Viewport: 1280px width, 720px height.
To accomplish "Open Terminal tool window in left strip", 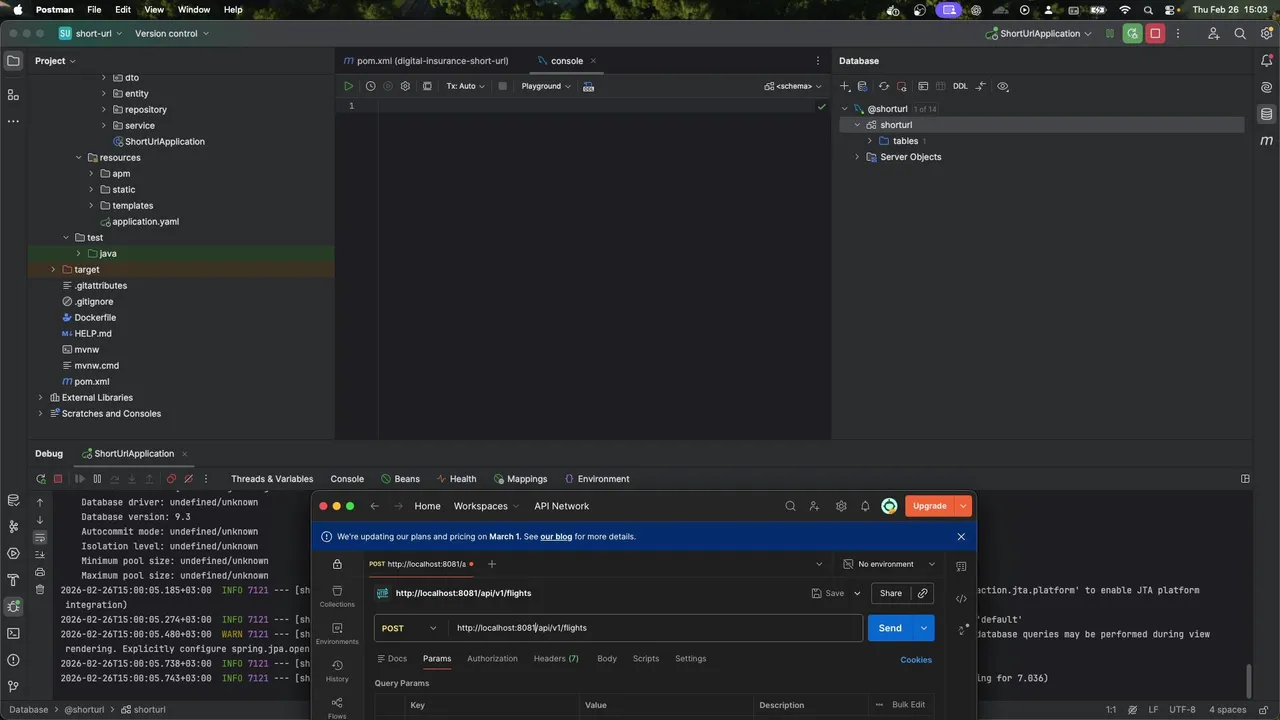I will (13, 633).
